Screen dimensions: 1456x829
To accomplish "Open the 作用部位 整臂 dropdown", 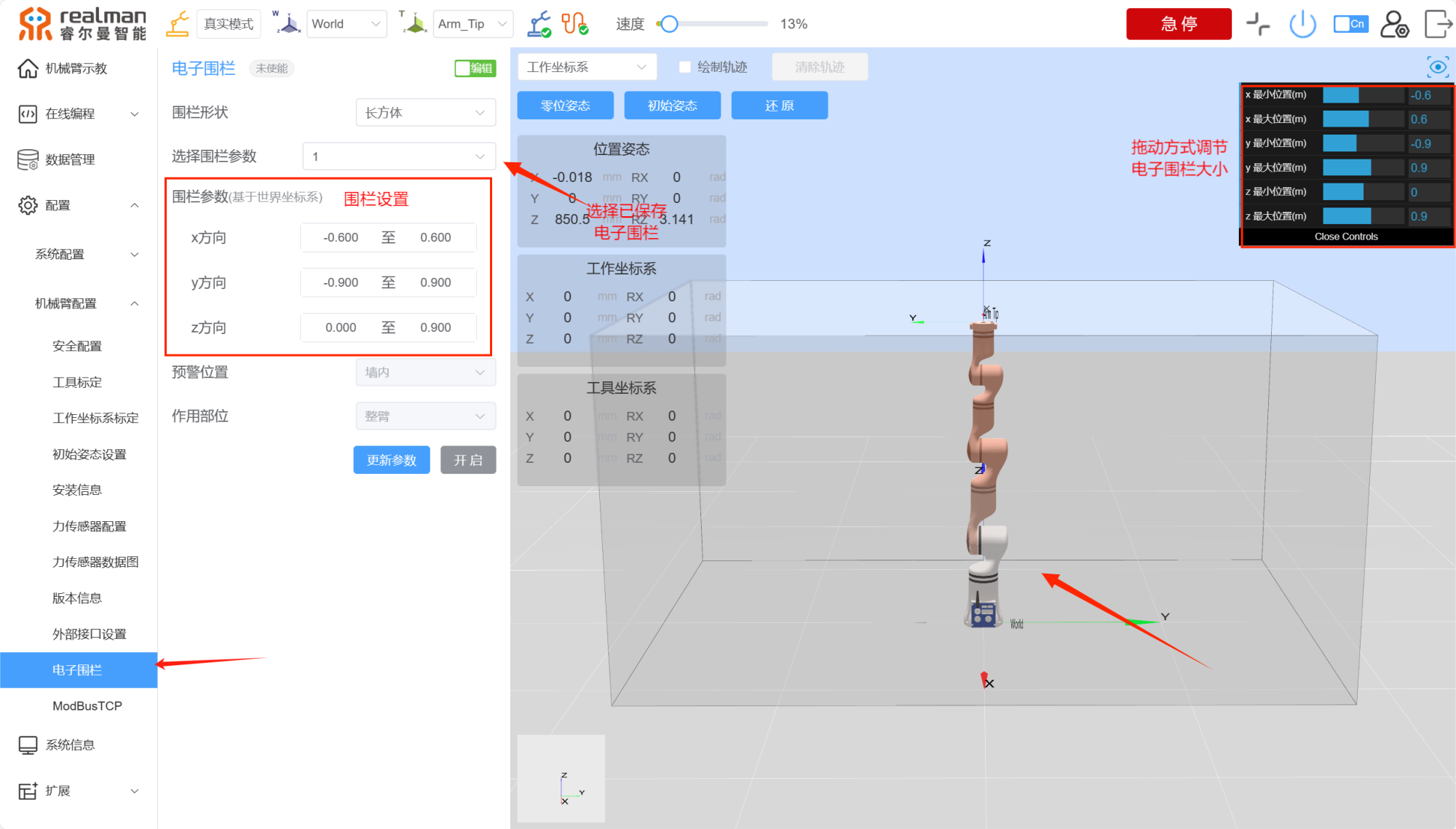I will (426, 416).
